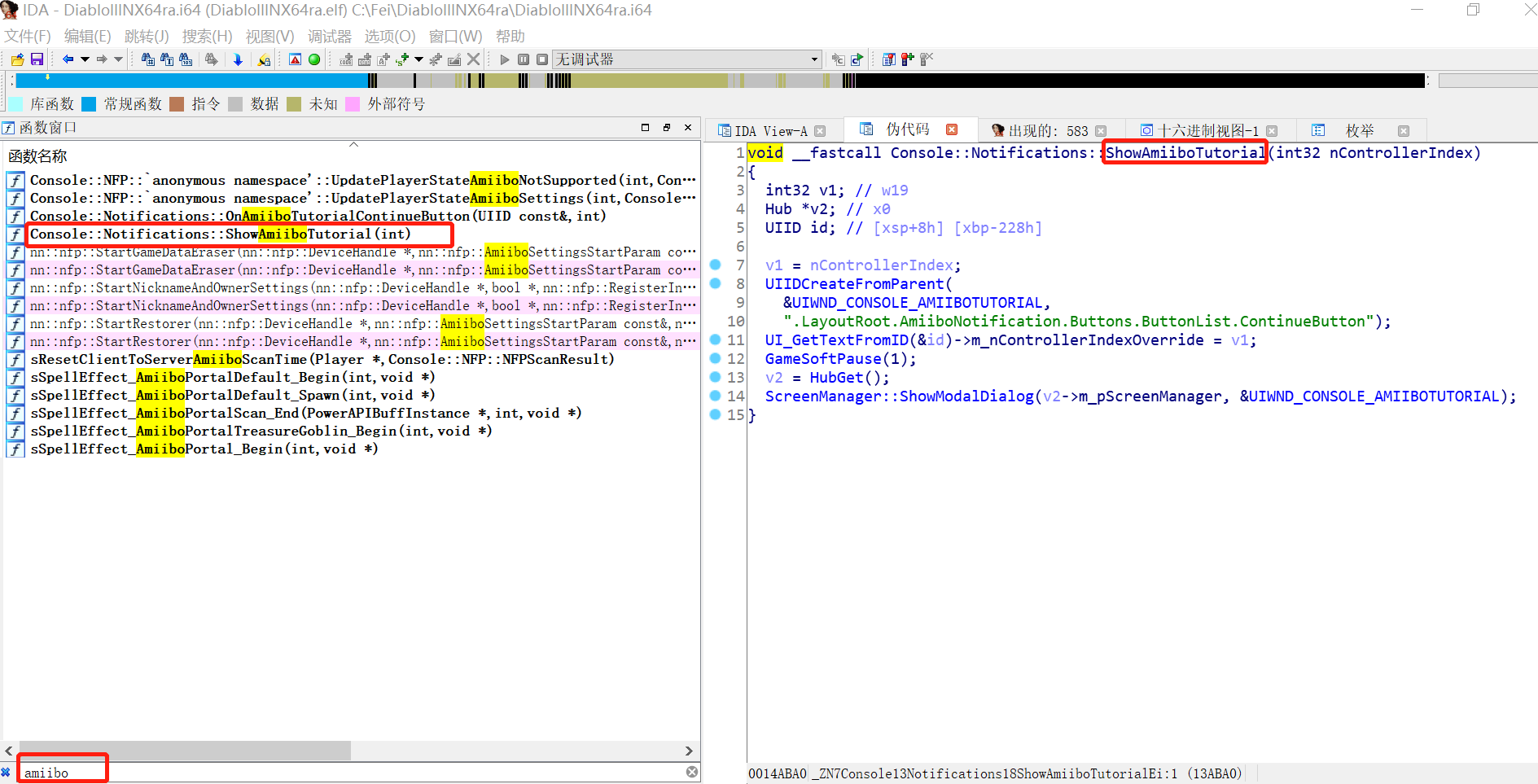The height and width of the screenshot is (784, 1538).
Task: Close the 函数窗口 panel
Action: pyautogui.click(x=688, y=128)
